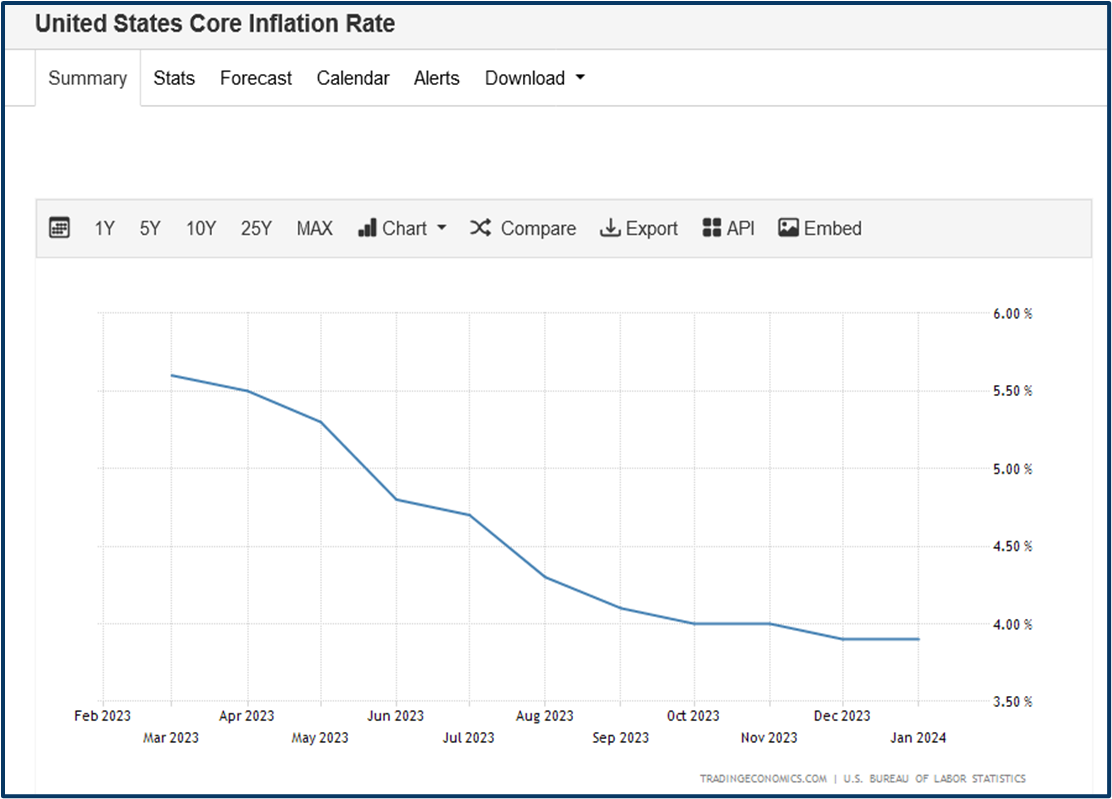
Task: Enable the 5Y time range view
Action: pyautogui.click(x=150, y=228)
